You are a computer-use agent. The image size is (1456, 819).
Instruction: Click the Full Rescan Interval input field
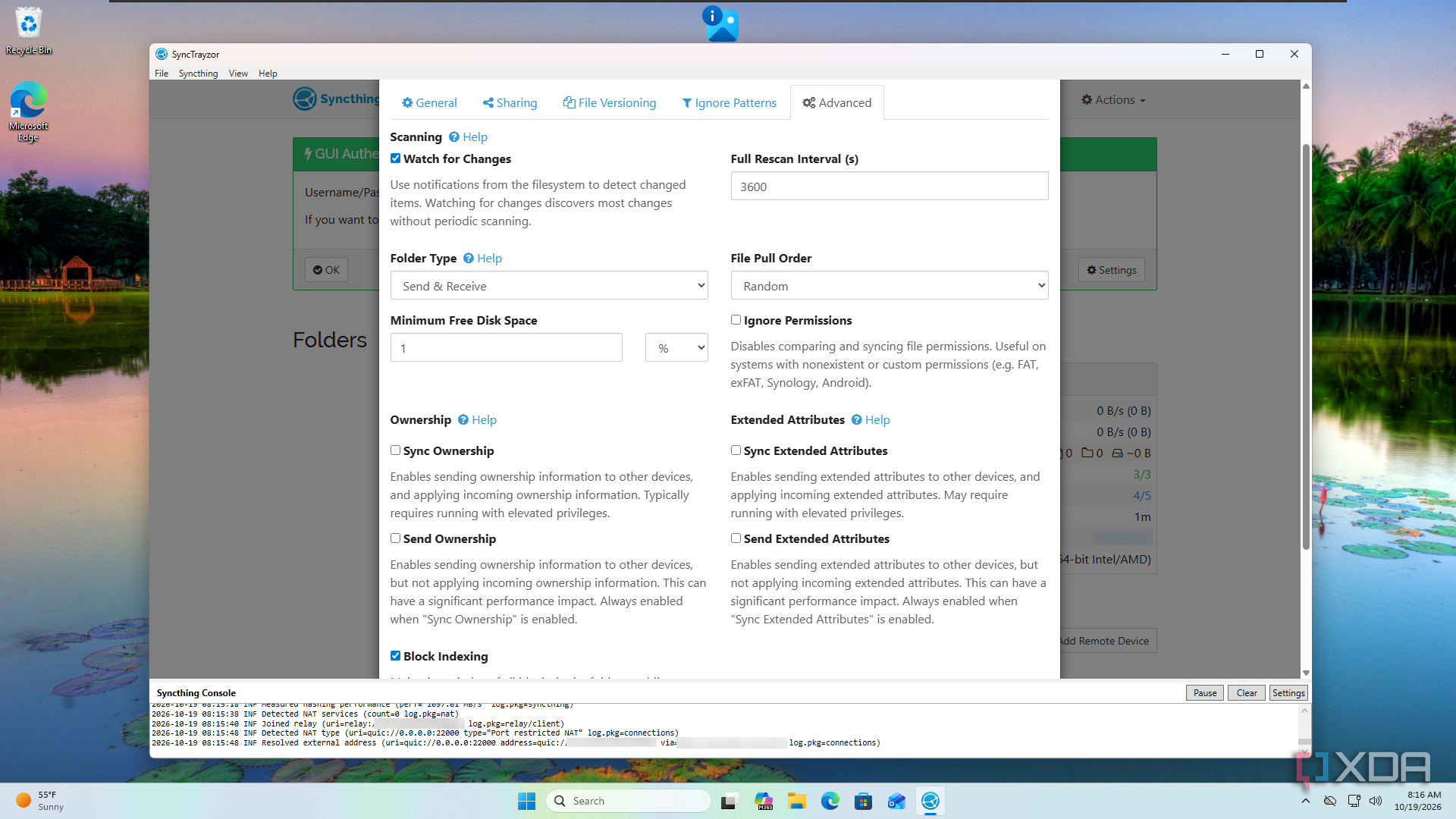coord(889,186)
